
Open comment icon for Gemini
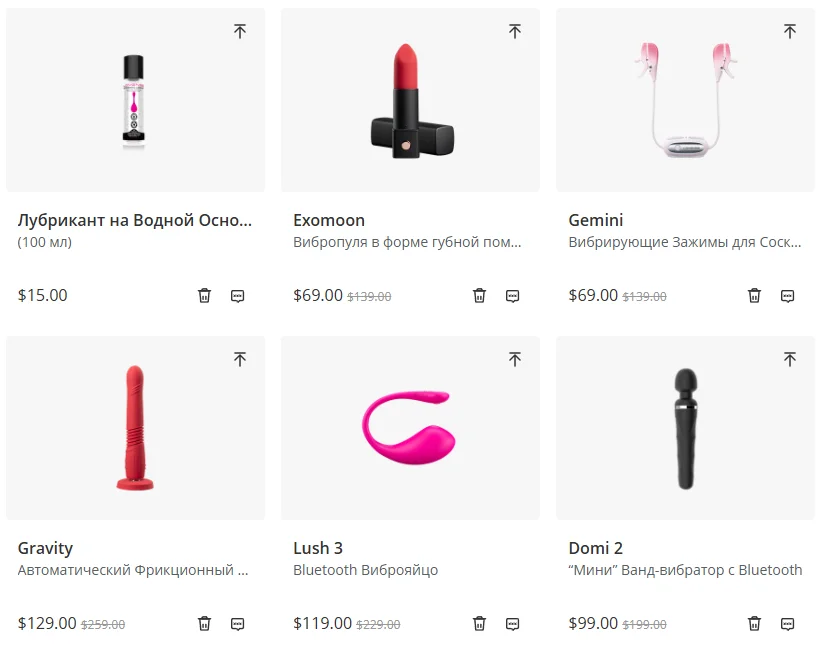coord(787,296)
